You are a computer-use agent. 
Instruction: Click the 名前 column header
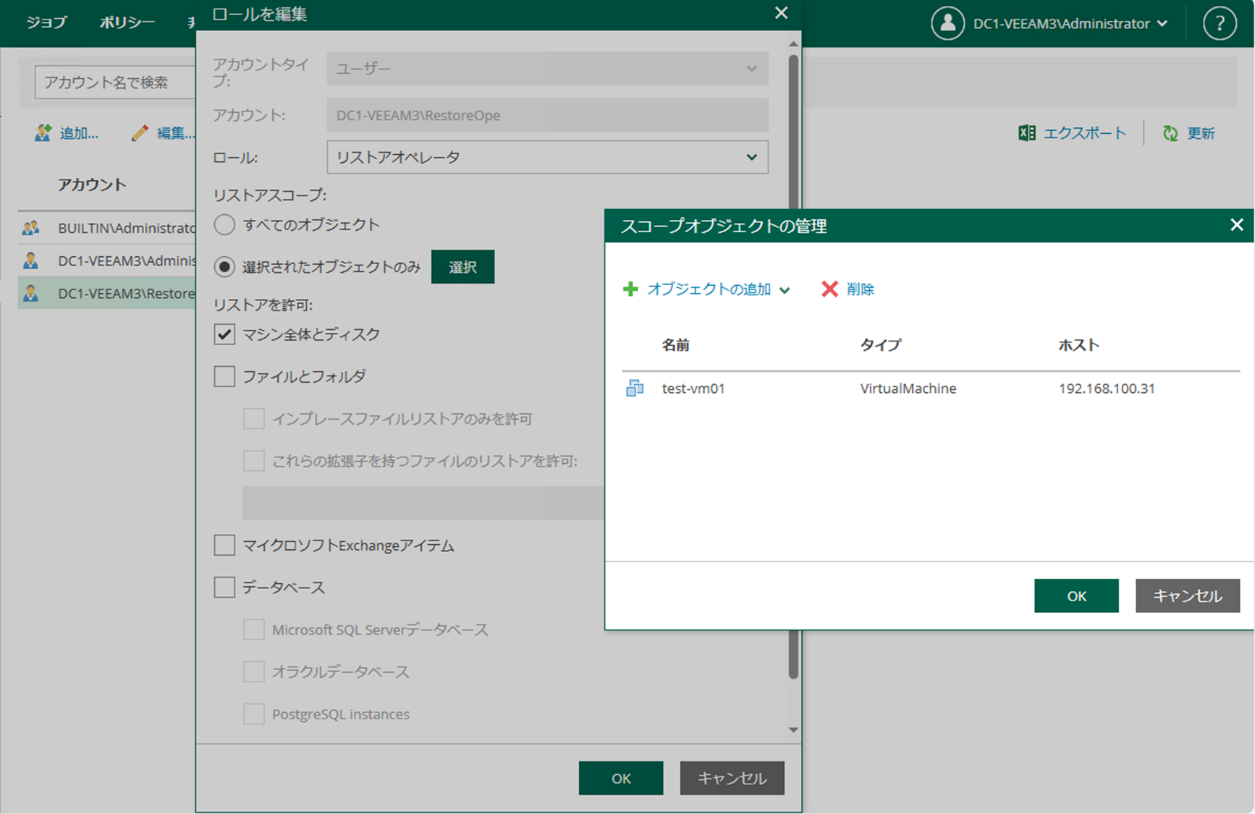click(x=676, y=345)
